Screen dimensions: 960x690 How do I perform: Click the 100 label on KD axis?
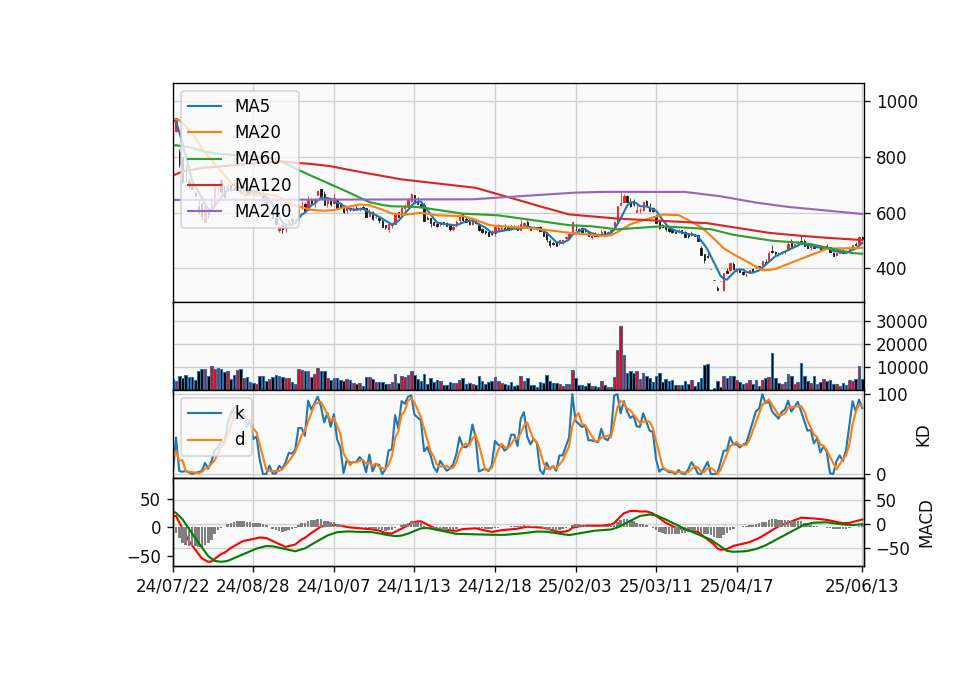point(892,395)
